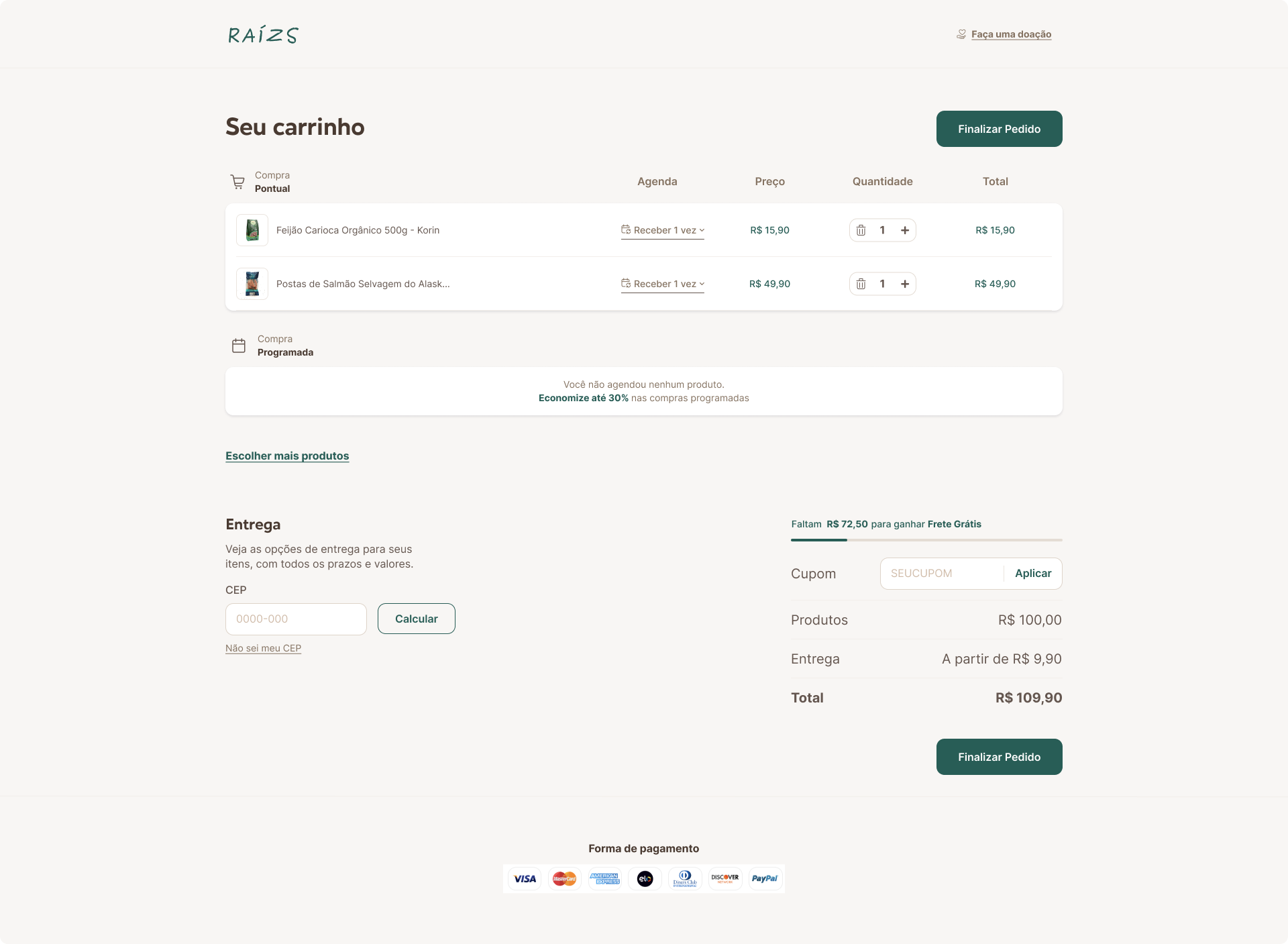Remove Feijão Carioca with the trash icon
Screen dimensions: 1288x944
click(861, 230)
